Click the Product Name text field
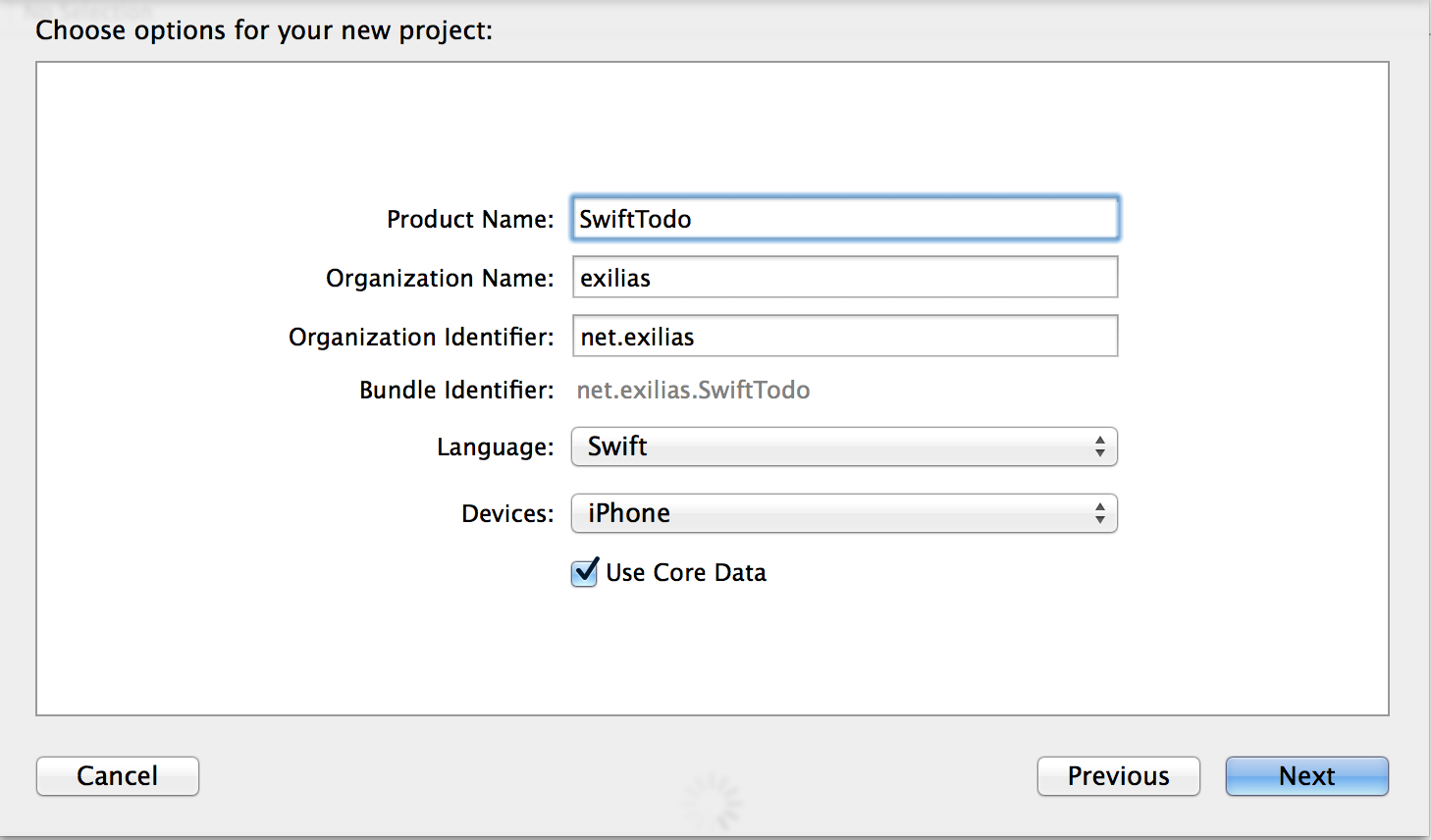Screen dimensions: 1431x840 [844, 219]
